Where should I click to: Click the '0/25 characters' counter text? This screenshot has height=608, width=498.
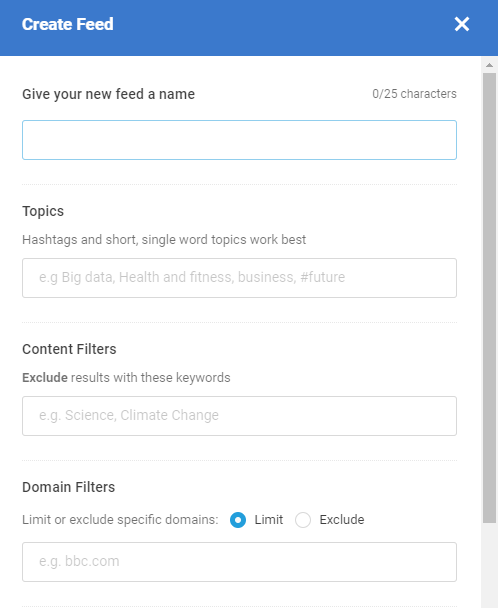pyautogui.click(x=414, y=94)
